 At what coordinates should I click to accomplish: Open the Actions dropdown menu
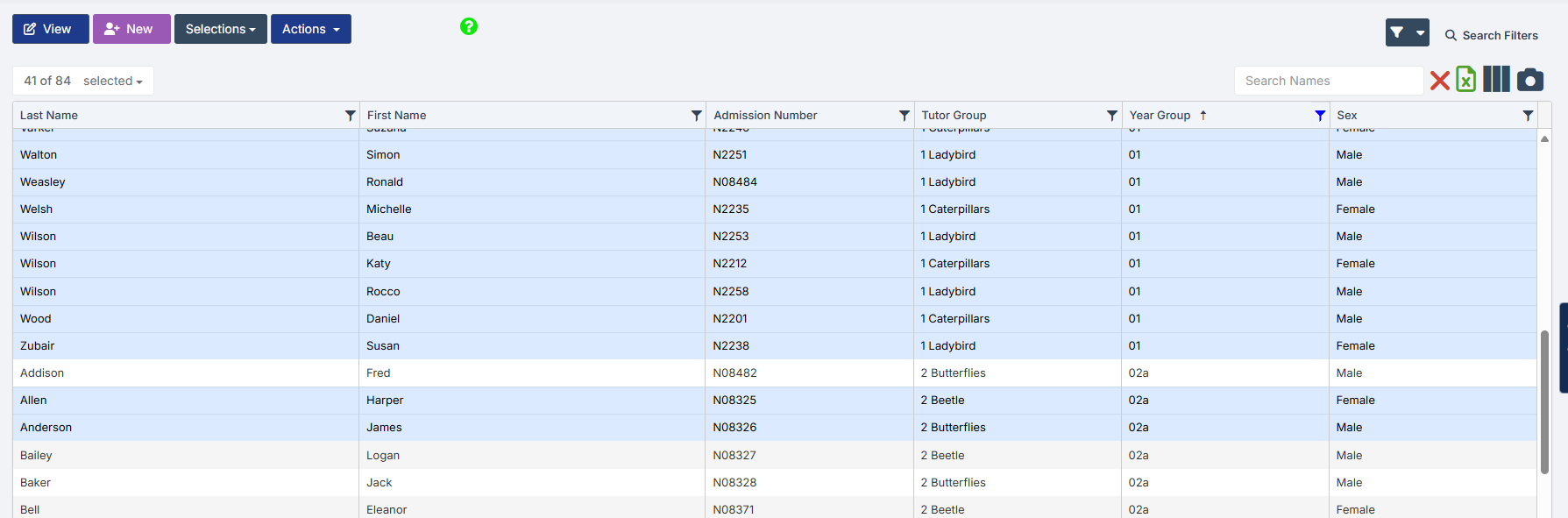[310, 29]
